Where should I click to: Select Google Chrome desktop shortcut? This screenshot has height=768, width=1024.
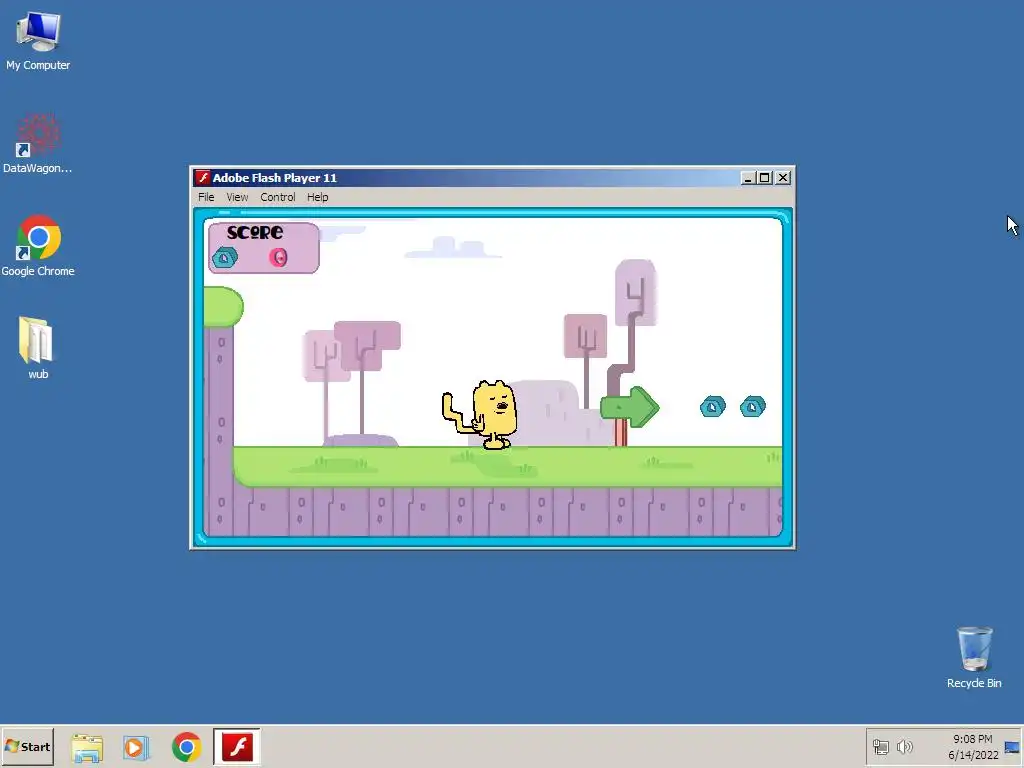pyautogui.click(x=38, y=246)
